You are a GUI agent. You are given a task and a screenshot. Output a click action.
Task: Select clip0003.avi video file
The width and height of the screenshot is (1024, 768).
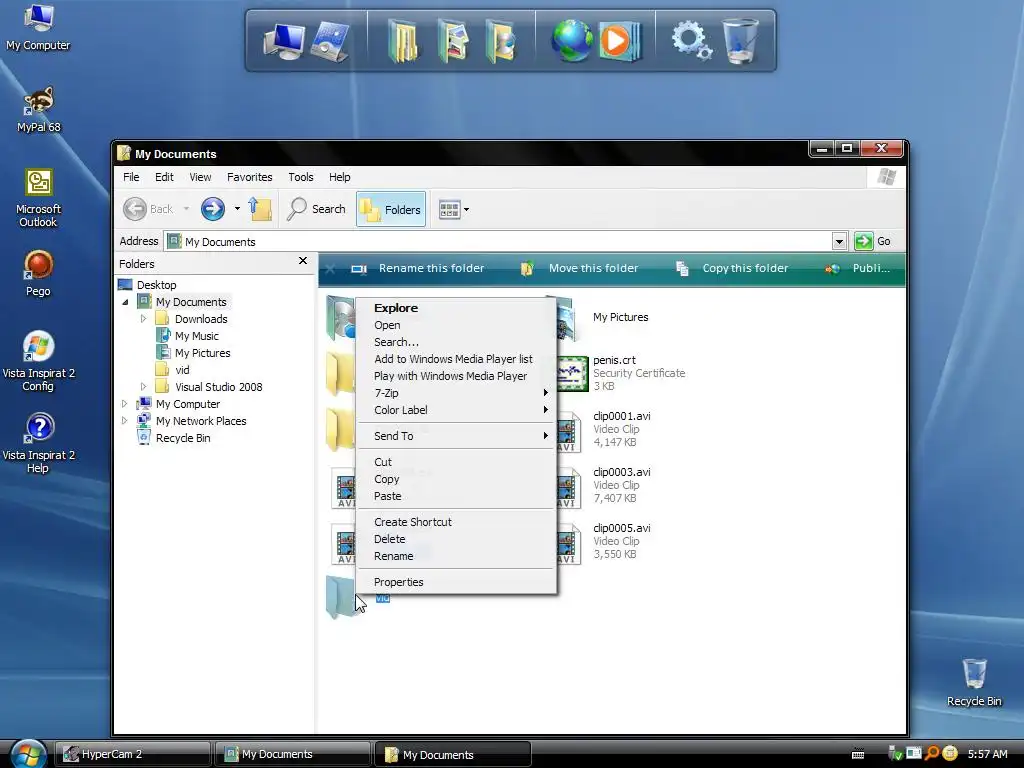point(604,485)
